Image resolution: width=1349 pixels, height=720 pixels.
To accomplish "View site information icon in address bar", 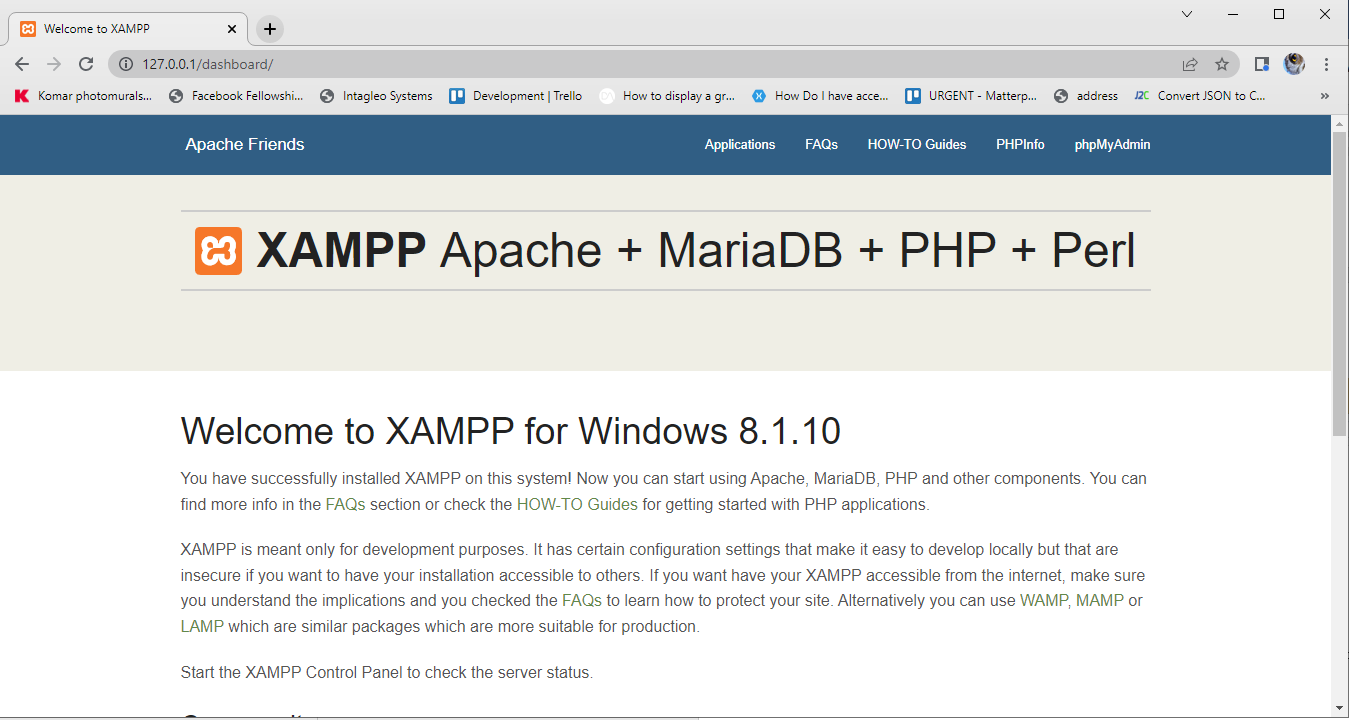I will point(126,64).
